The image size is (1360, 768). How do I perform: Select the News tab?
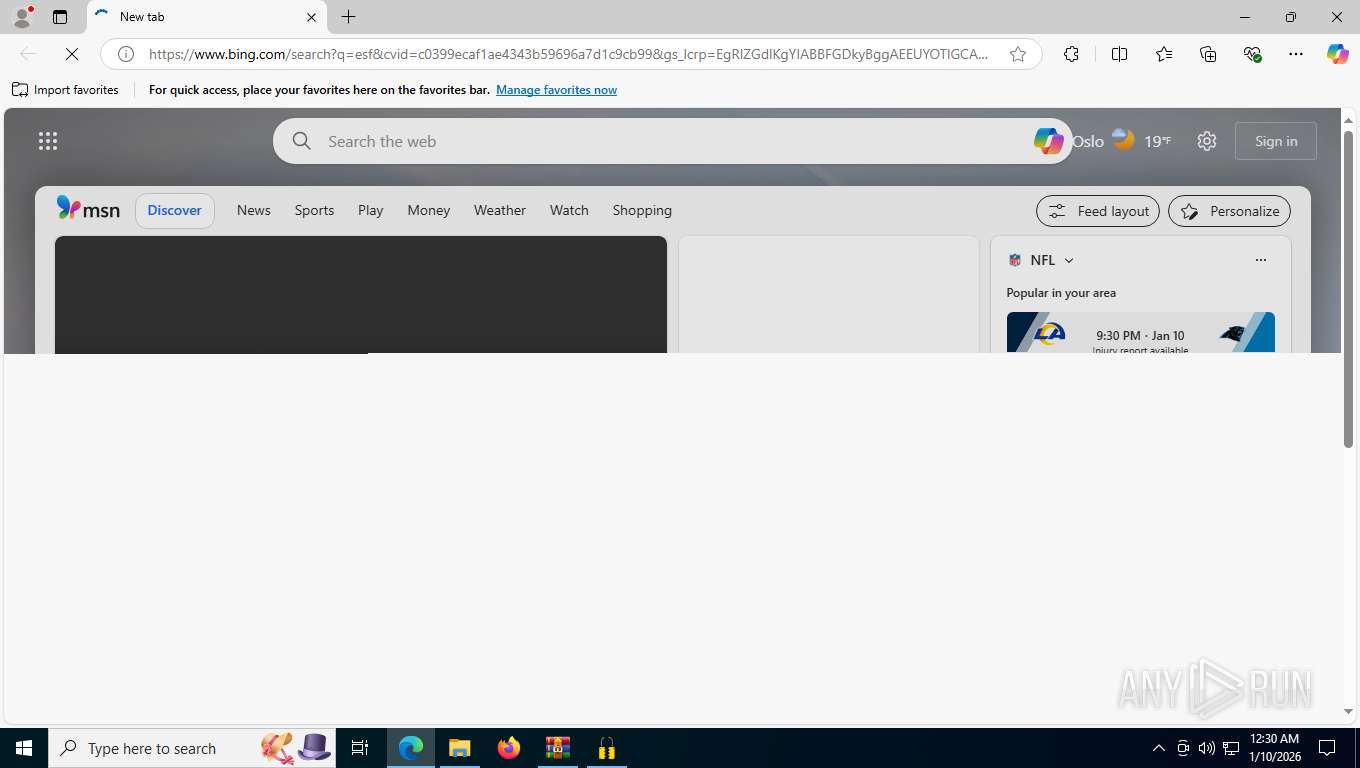coord(254,210)
